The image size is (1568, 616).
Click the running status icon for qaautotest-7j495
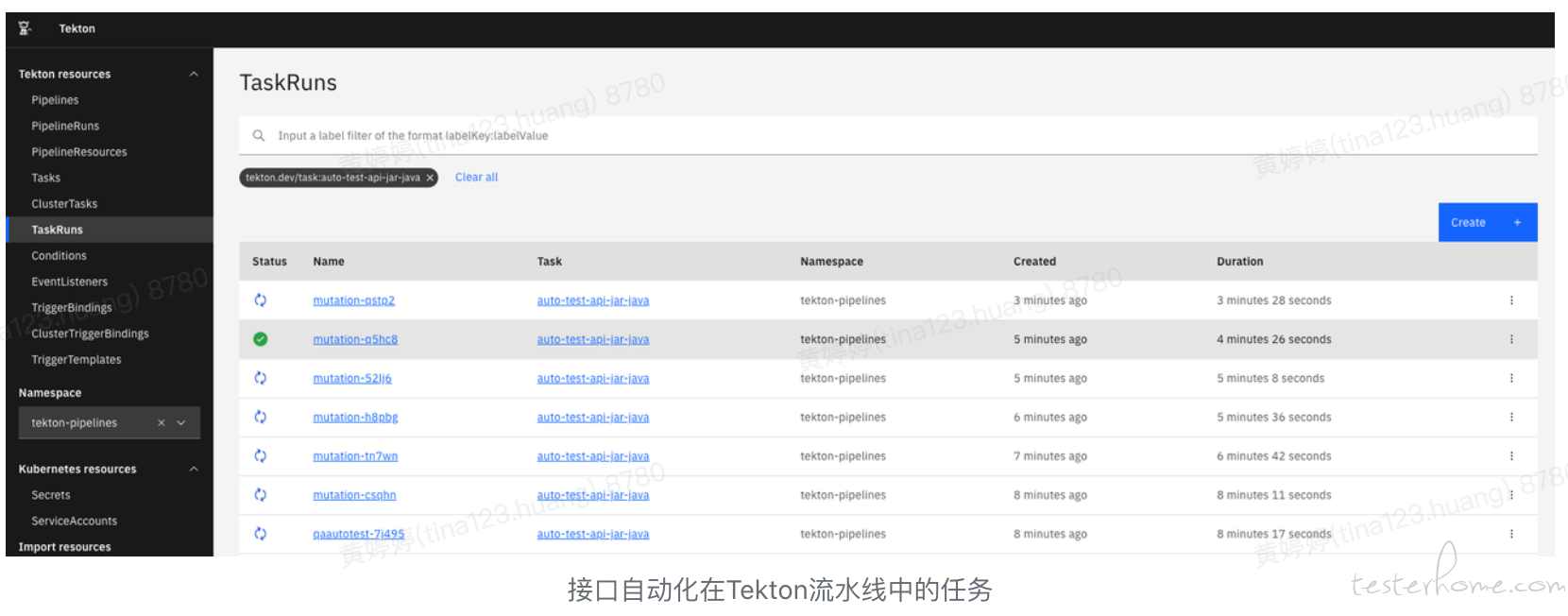coord(261,534)
